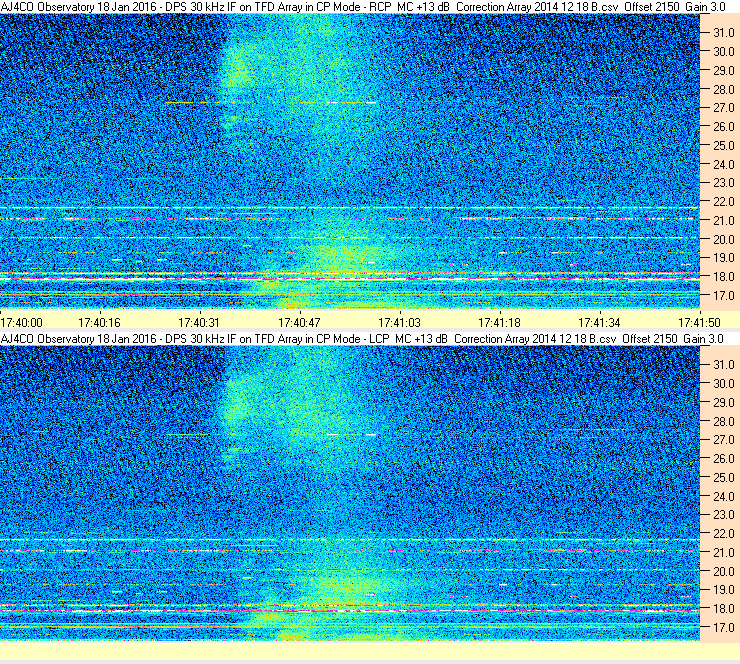The height and width of the screenshot is (664, 740).
Task: Click the 23.0 frequency label in RCP panel
Action: pos(723,183)
